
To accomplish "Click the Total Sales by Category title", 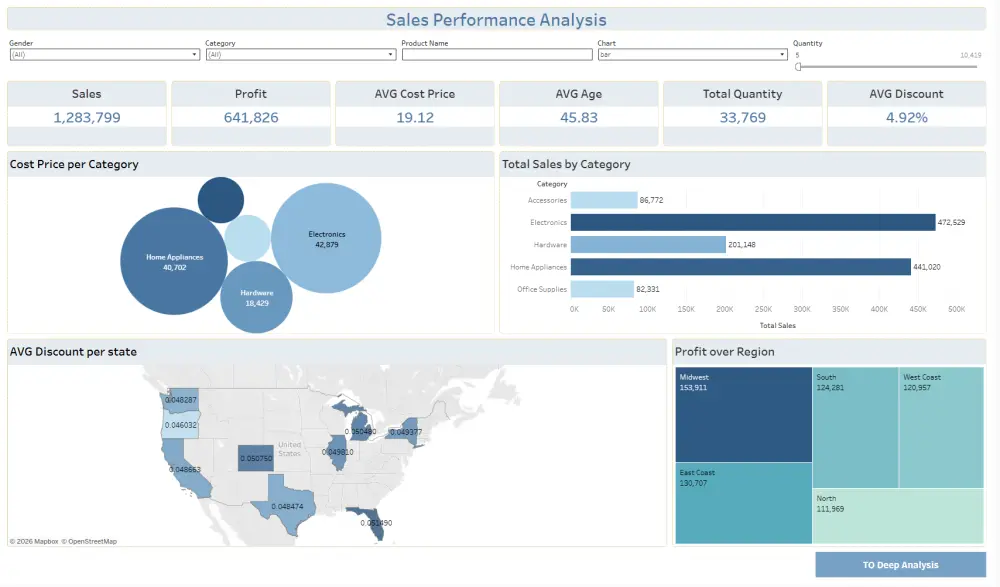I will pos(566,165).
